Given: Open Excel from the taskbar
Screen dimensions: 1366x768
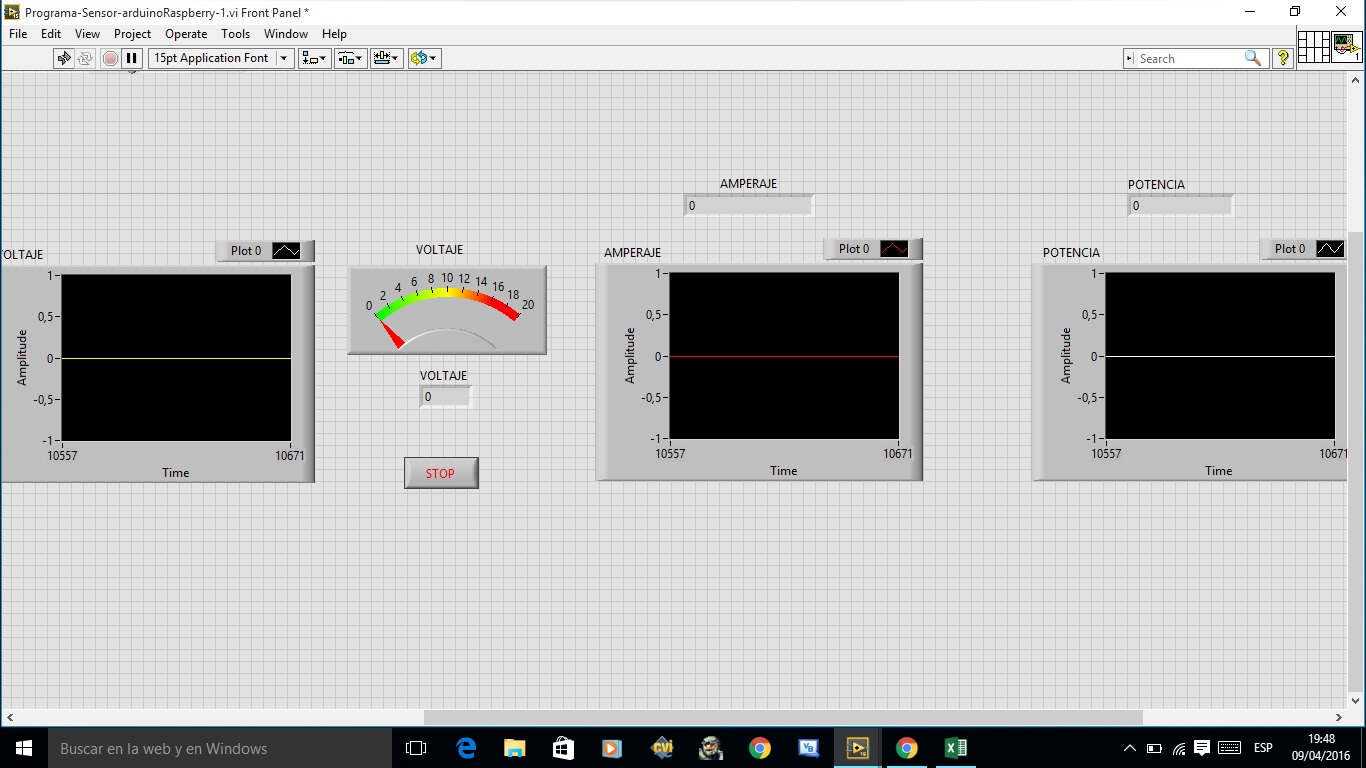Looking at the screenshot, I should (x=955, y=748).
